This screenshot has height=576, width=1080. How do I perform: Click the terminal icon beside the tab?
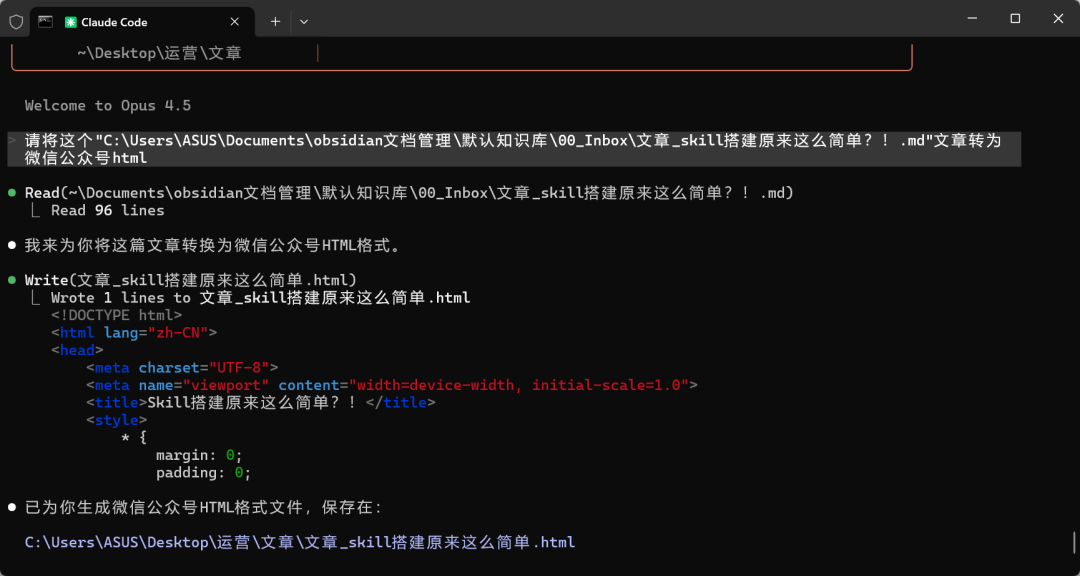pyautogui.click(x=45, y=22)
